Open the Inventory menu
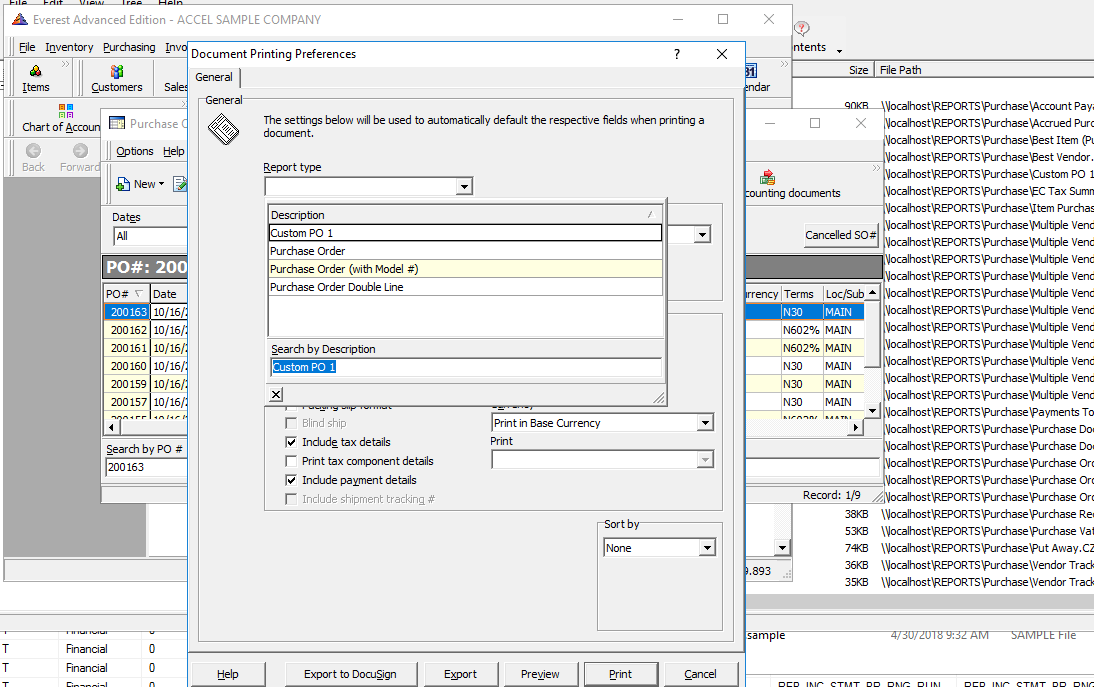This screenshot has width=1094, height=687. pos(69,47)
